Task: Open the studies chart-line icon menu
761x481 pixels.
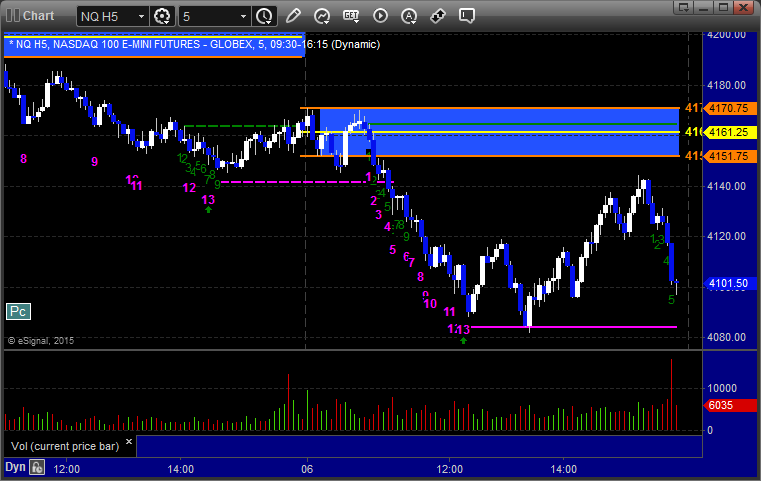Action: pyautogui.click(x=322, y=16)
